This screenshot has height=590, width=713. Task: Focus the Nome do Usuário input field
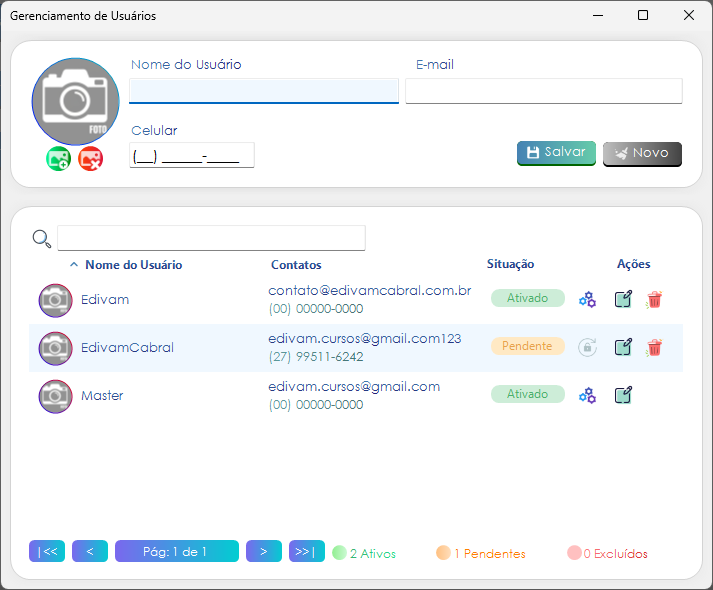264,91
